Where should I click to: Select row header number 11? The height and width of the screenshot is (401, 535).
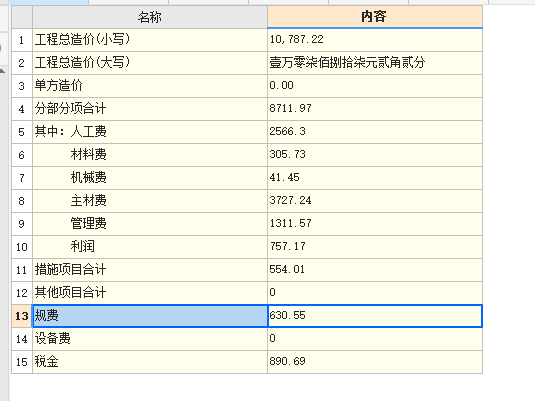(22, 270)
